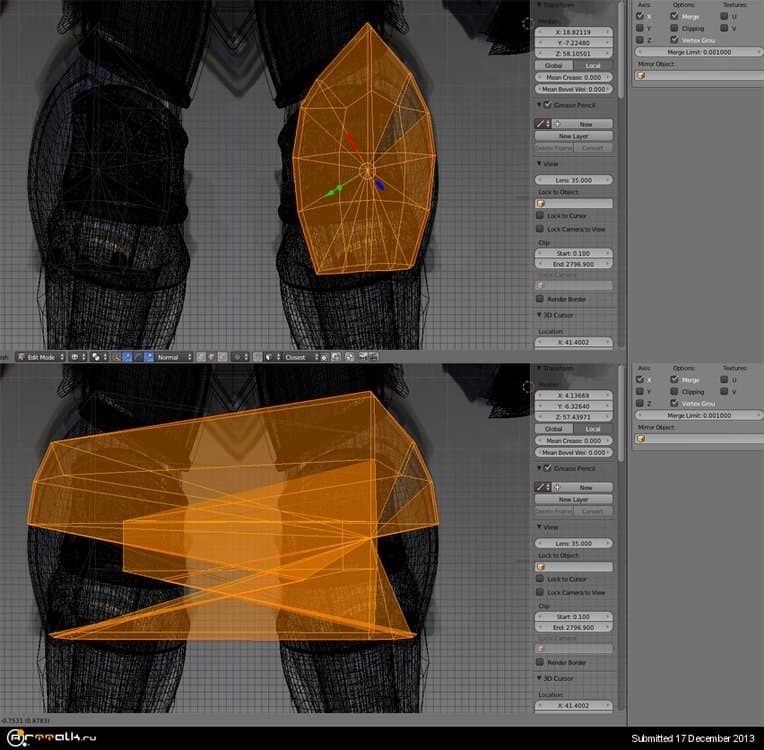Select the scale manipulator icon
Screen dimensions: 764x750
click(x=149, y=357)
